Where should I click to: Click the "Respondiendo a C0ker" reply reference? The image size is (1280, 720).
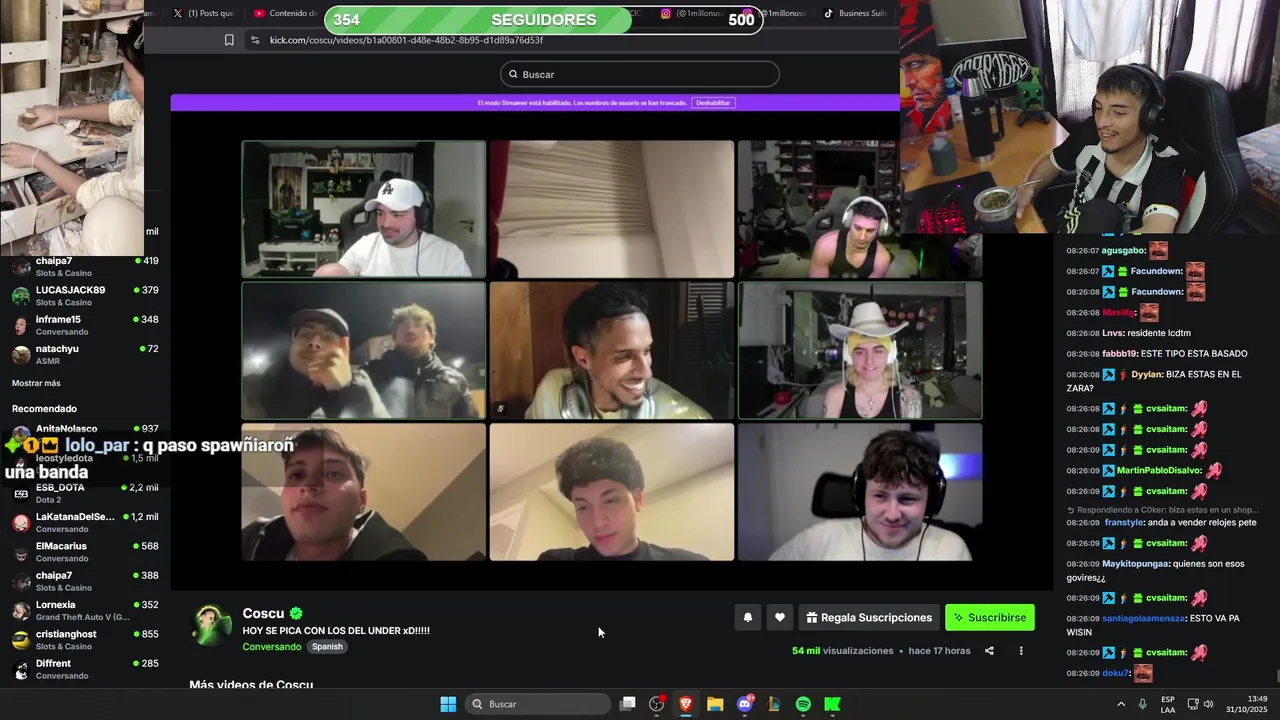click(1163, 510)
